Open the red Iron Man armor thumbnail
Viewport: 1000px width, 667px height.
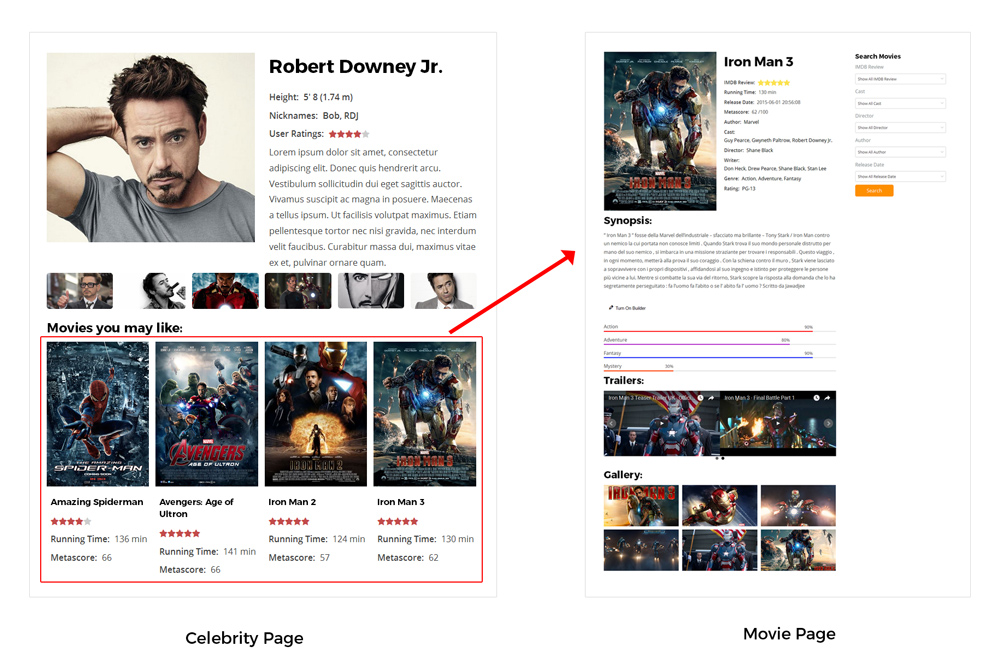pos(225,291)
